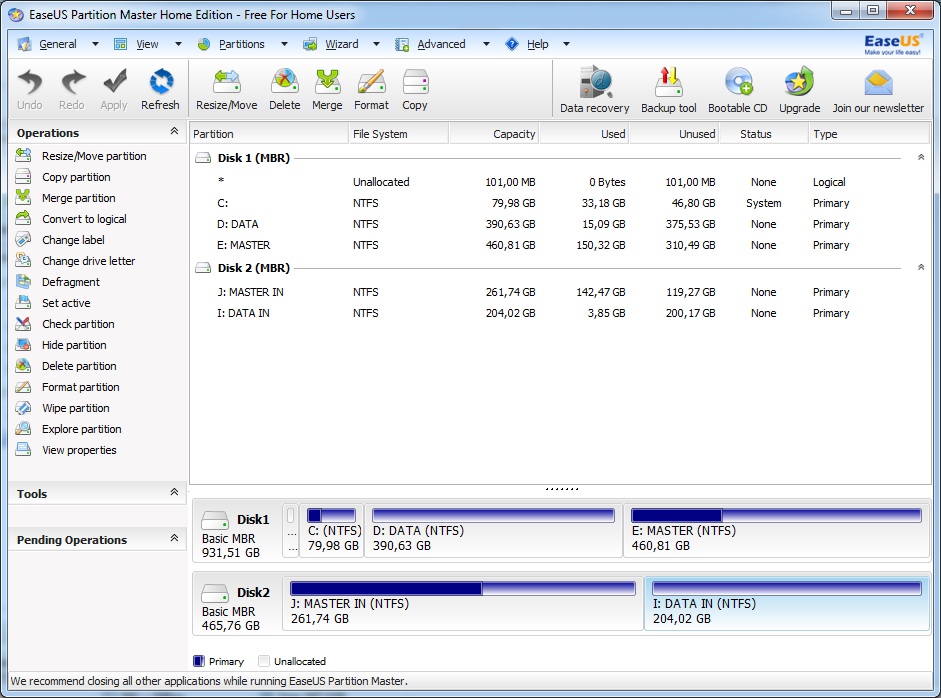
Task: Open the Advanced menu
Action: [x=441, y=44]
